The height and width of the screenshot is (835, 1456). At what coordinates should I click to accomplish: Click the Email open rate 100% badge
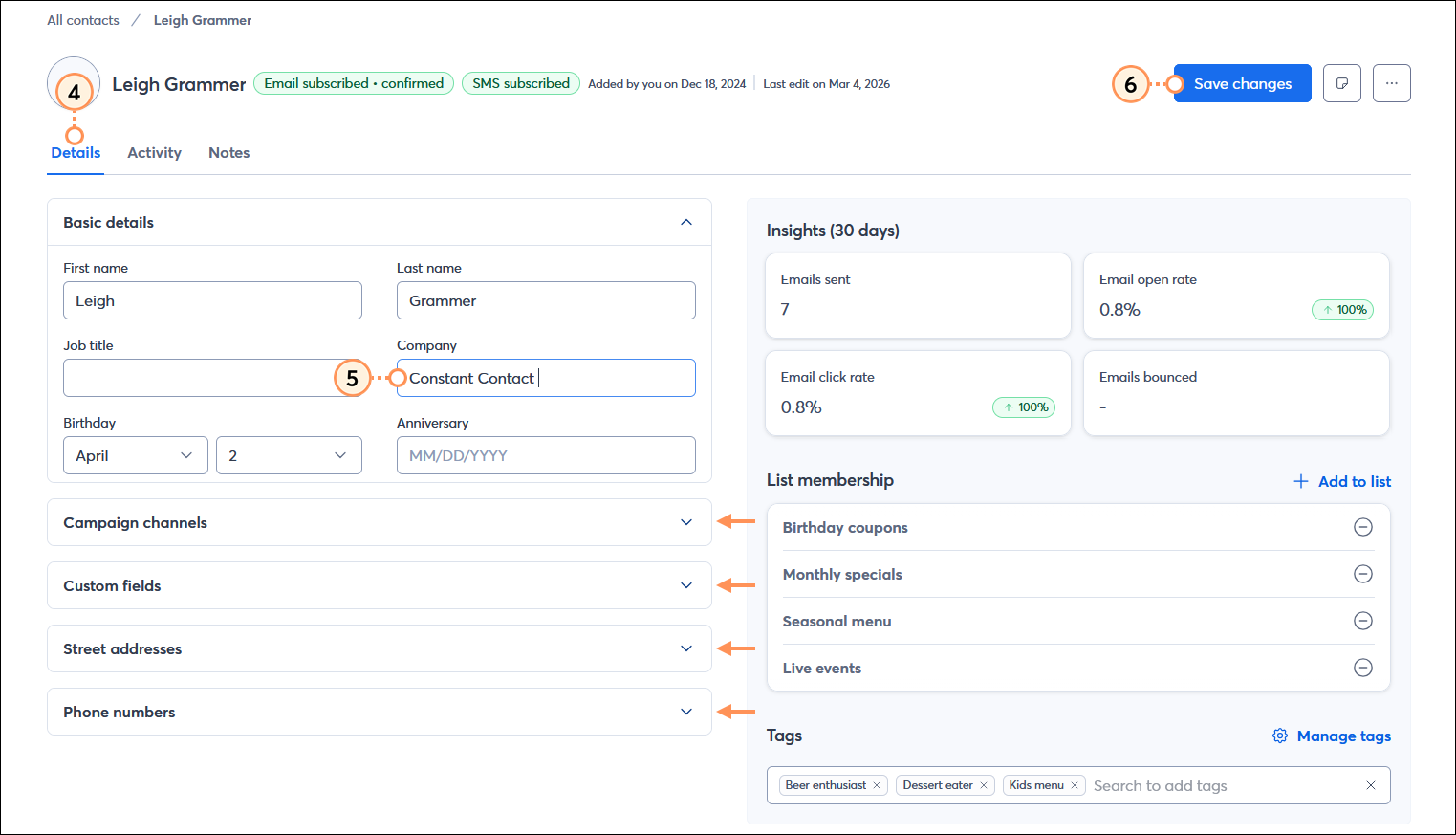point(1342,309)
